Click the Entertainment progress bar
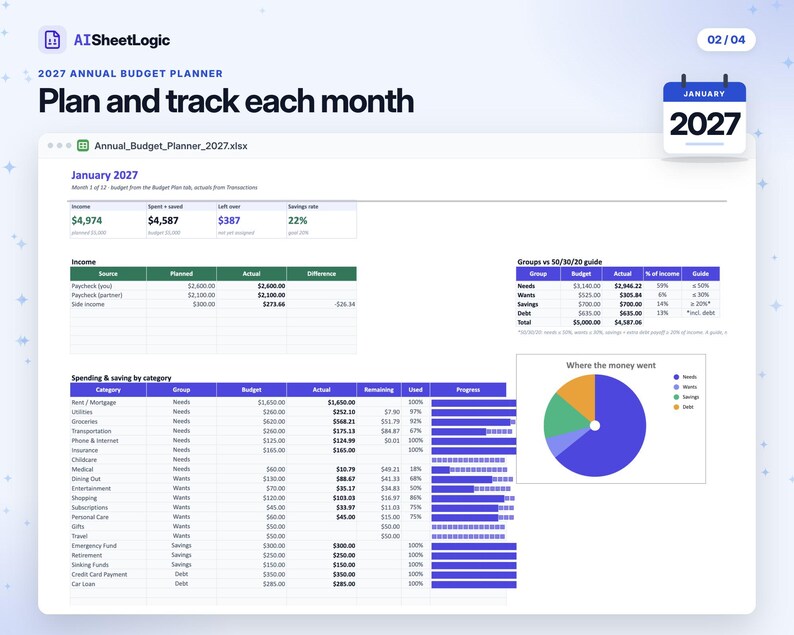The image size is (794, 635). (x=471, y=489)
